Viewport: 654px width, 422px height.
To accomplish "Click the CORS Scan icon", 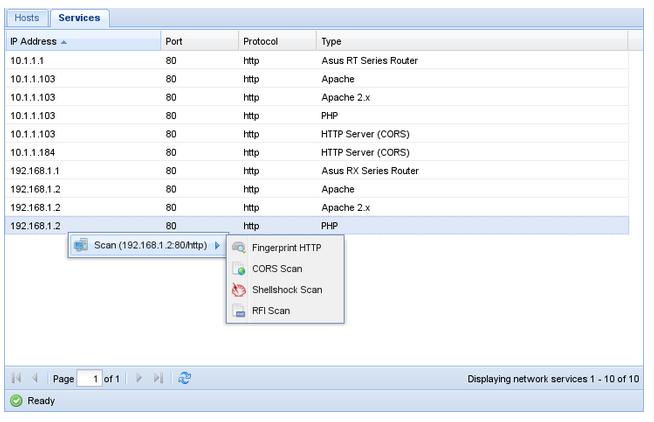I will [x=239, y=269].
